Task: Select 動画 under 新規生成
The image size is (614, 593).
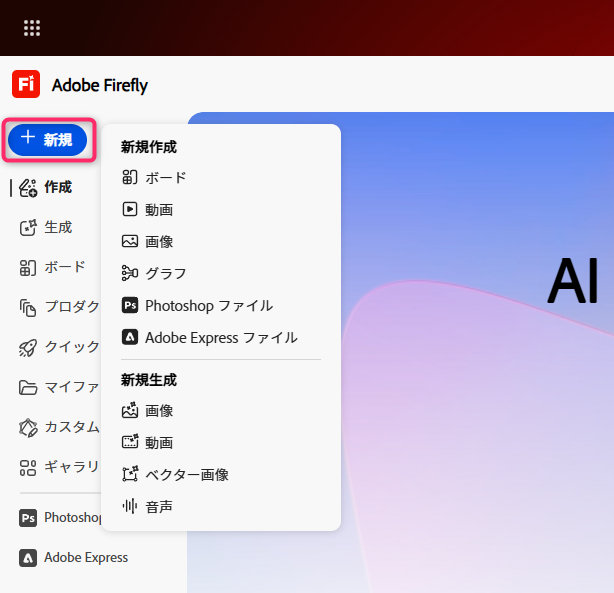Action: 159,443
